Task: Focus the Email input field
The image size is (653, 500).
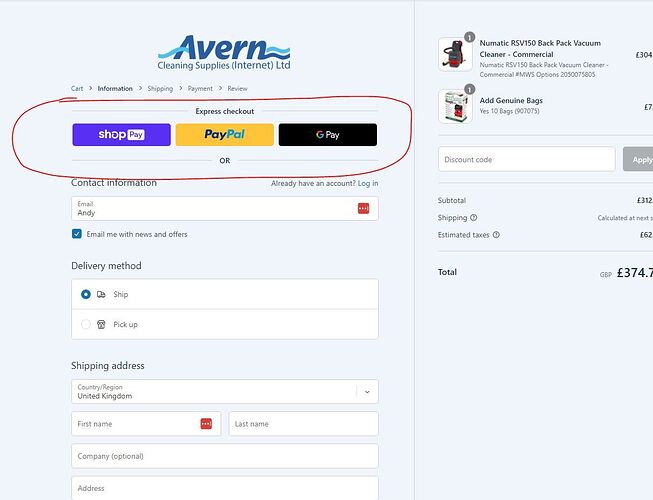Action: 225,209
